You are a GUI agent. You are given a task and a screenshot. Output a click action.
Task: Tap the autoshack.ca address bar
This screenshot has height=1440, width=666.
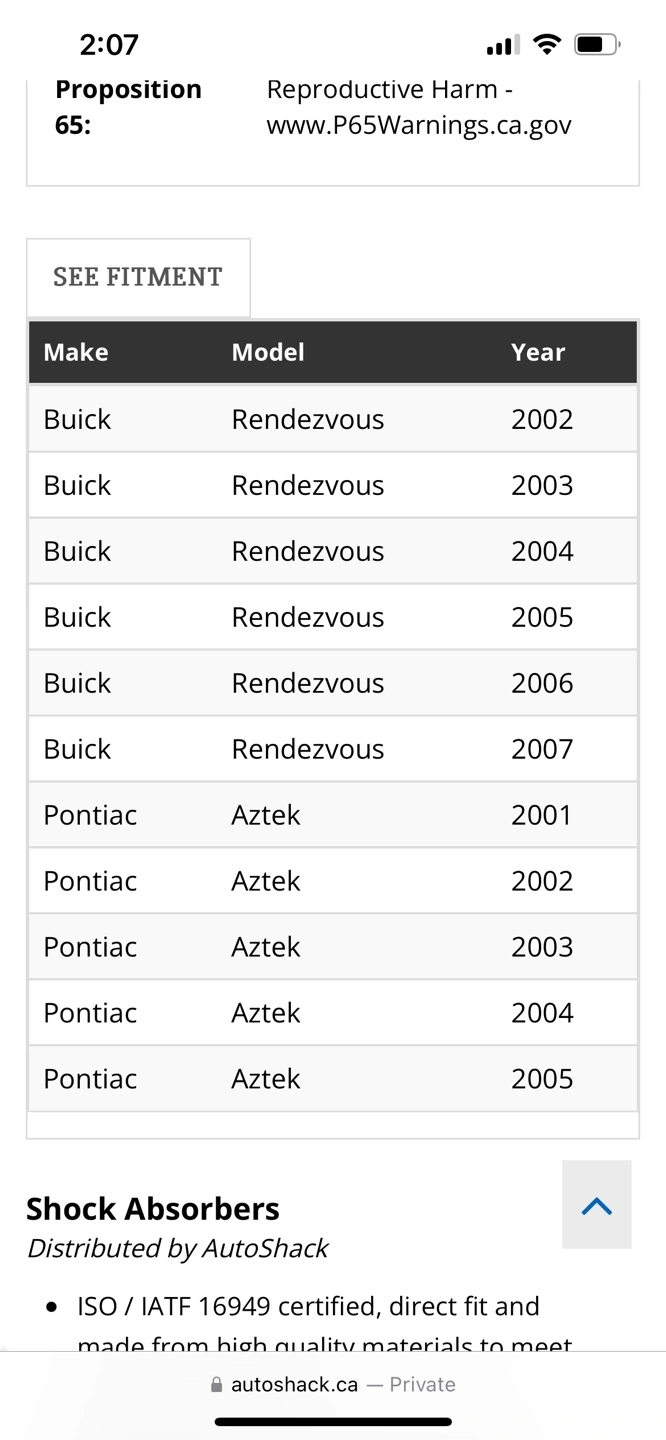pyautogui.click(x=333, y=1385)
